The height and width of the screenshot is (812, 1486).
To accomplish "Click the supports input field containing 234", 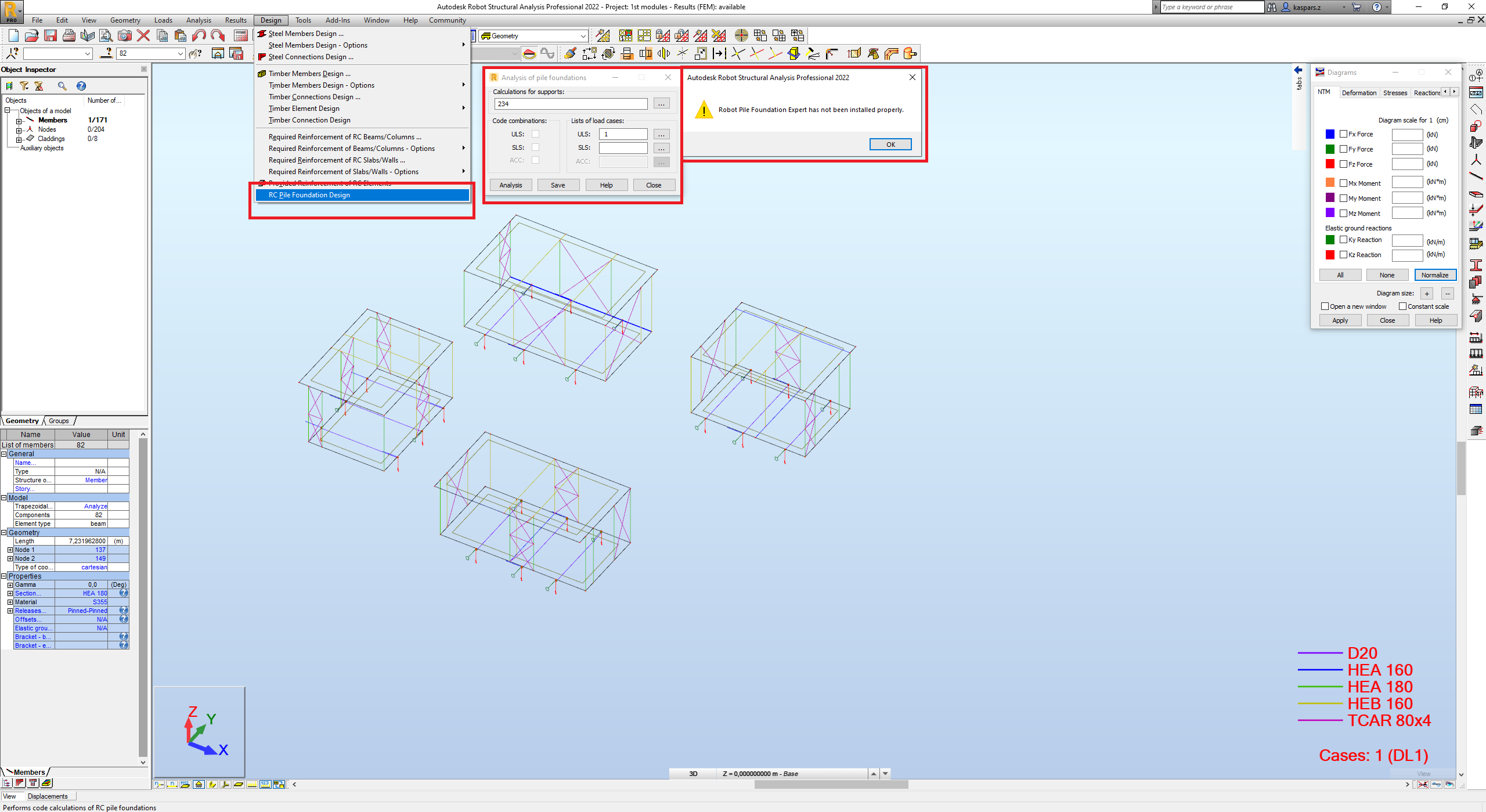I will (571, 103).
